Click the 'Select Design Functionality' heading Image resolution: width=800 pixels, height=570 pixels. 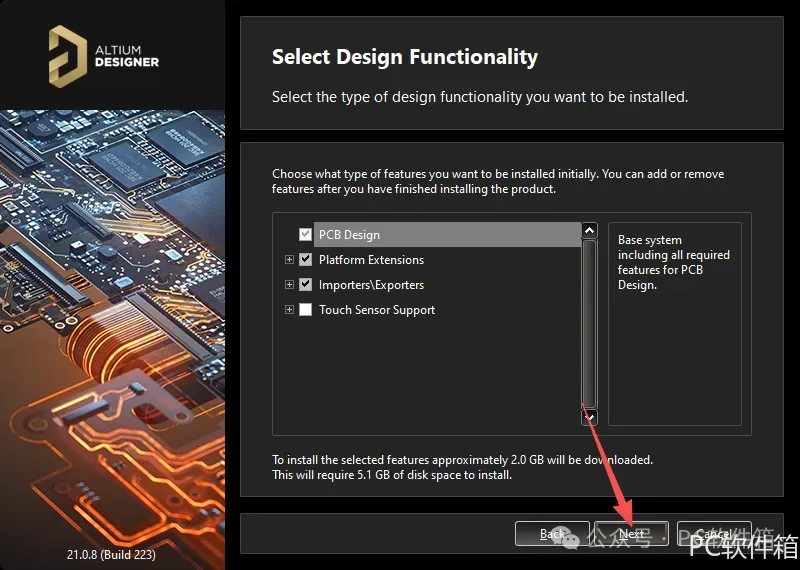405,57
